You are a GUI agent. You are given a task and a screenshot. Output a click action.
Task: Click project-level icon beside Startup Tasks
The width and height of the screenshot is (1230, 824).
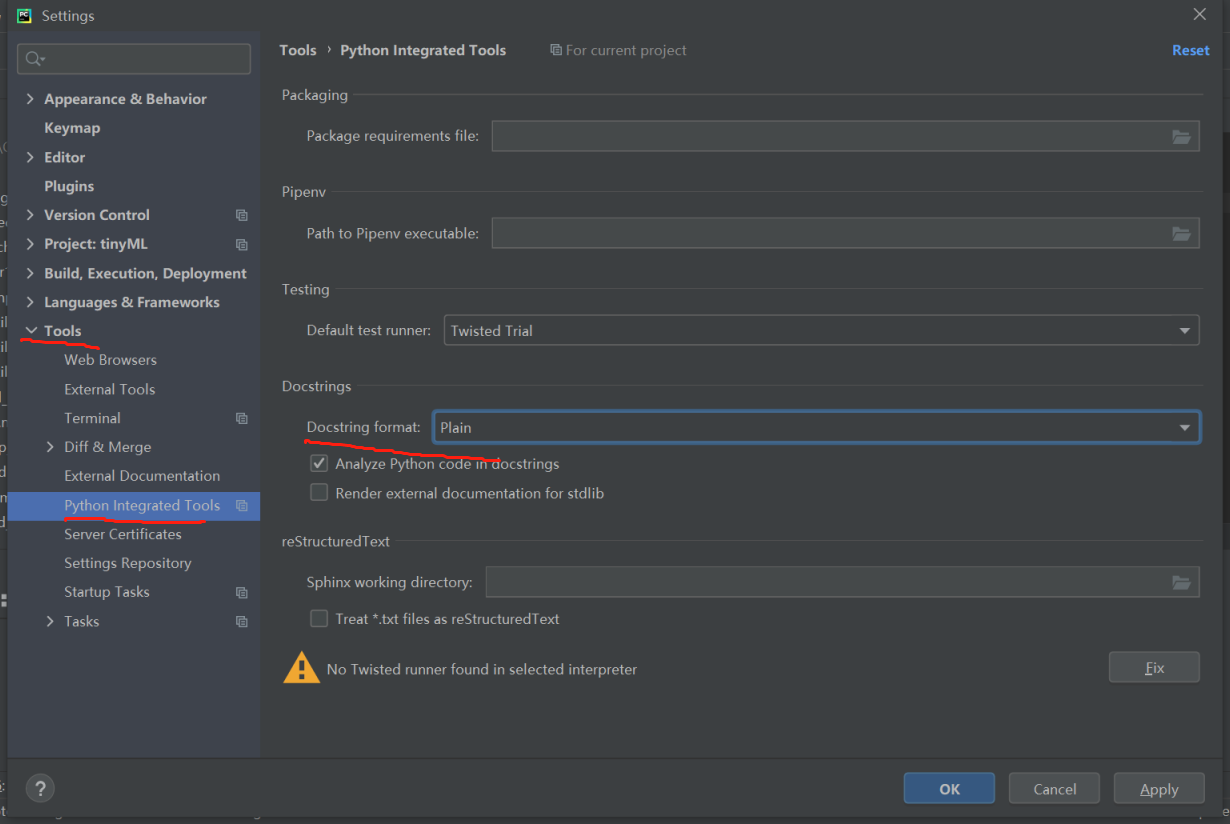point(241,592)
